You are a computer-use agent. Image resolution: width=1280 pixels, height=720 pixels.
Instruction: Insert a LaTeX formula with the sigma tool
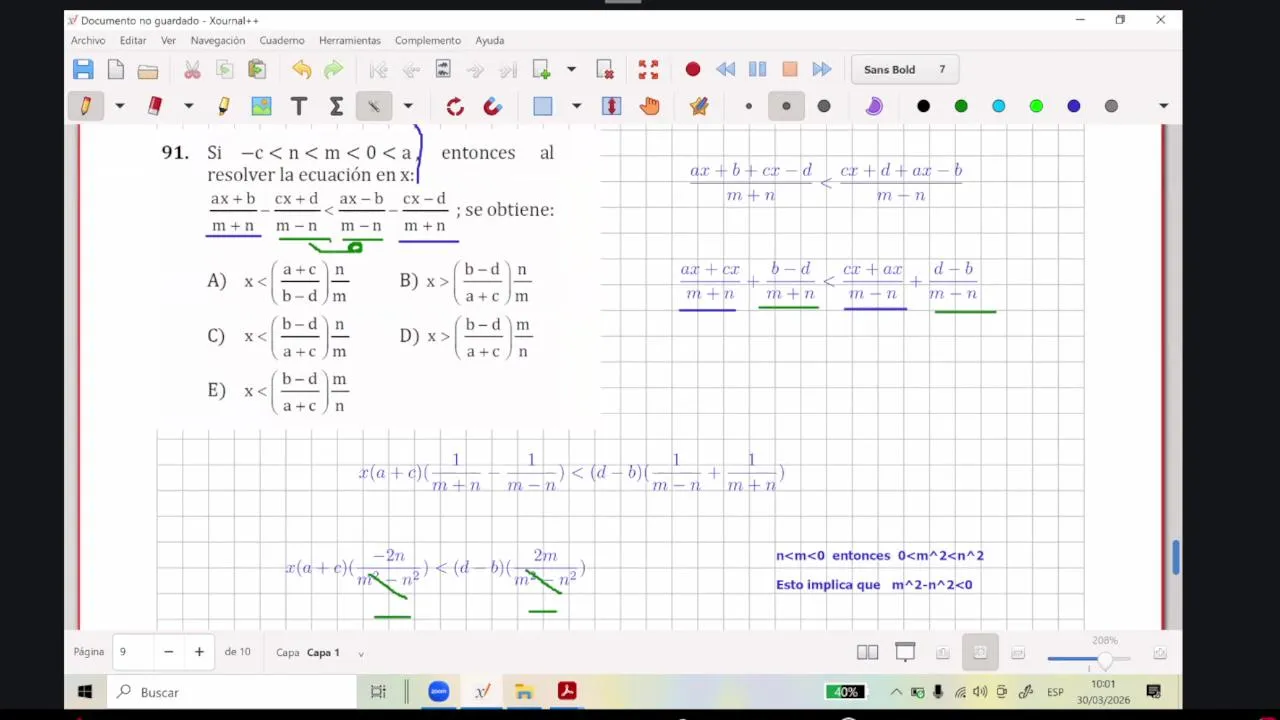[x=336, y=106]
